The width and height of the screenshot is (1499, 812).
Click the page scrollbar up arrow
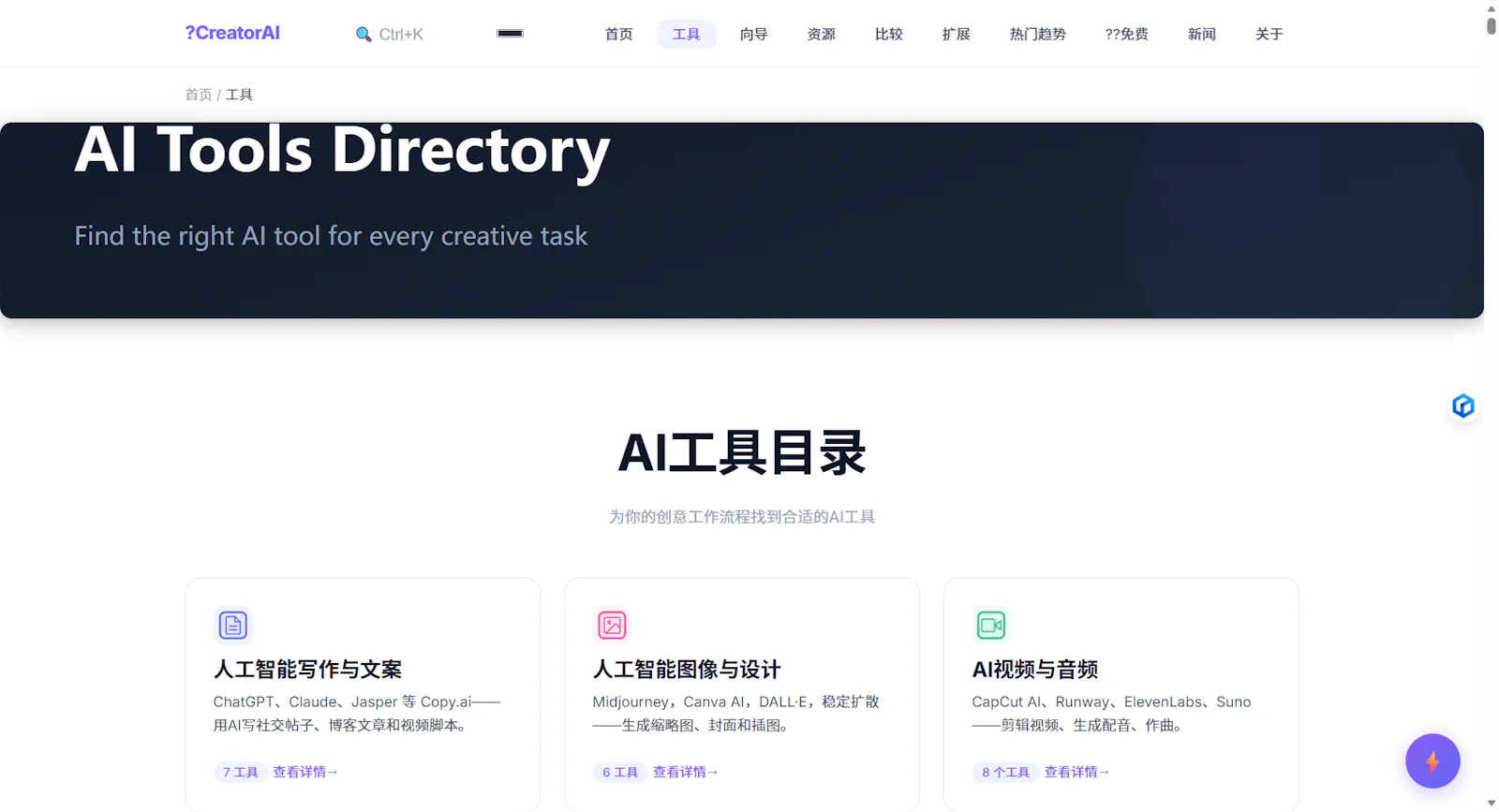[1492, 7]
